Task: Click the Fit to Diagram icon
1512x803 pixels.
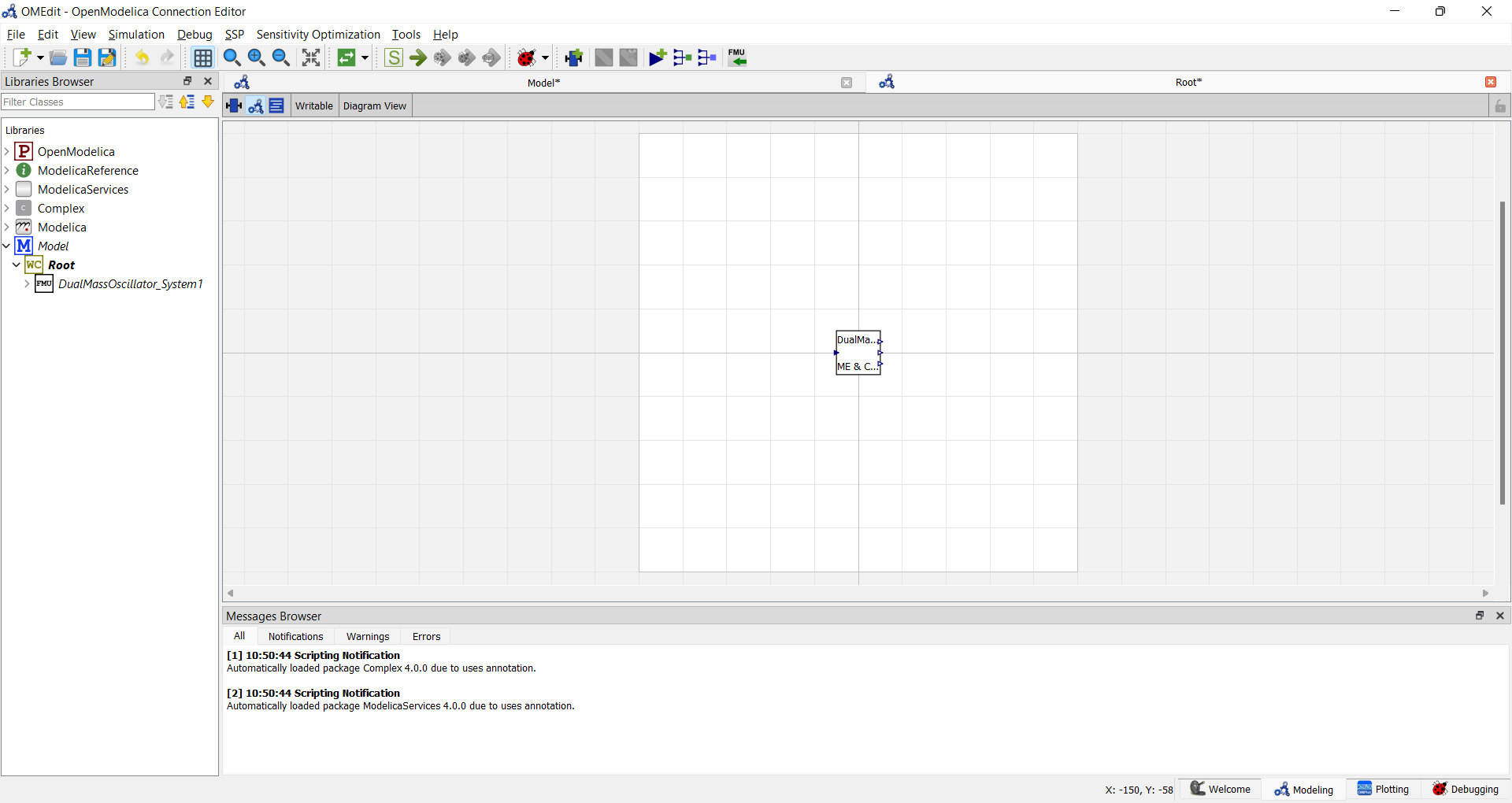Action: [x=311, y=57]
